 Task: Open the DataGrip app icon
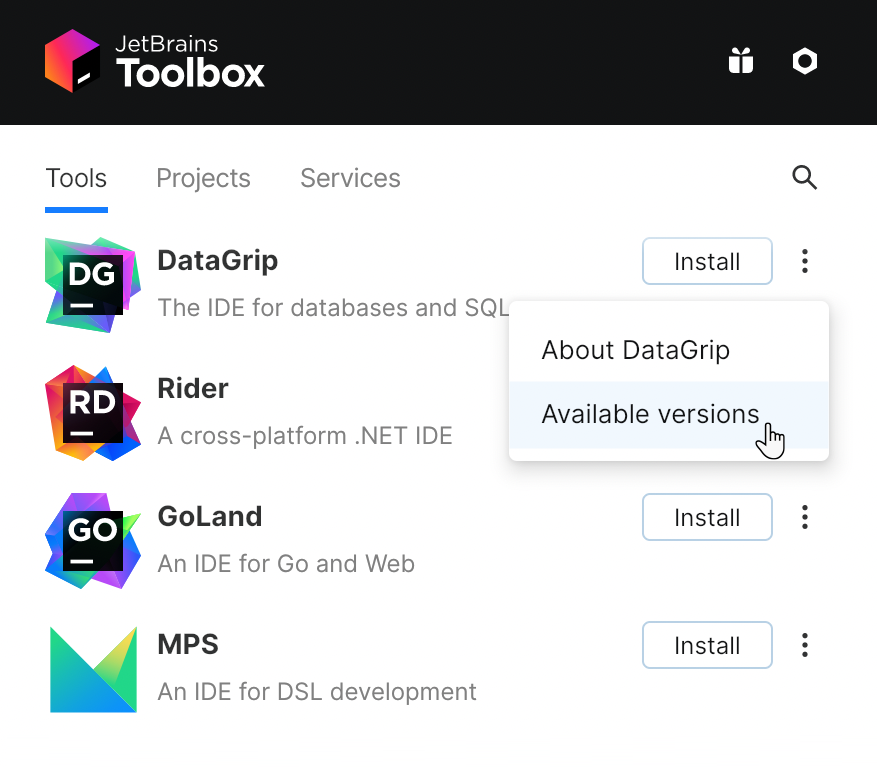coord(92,283)
